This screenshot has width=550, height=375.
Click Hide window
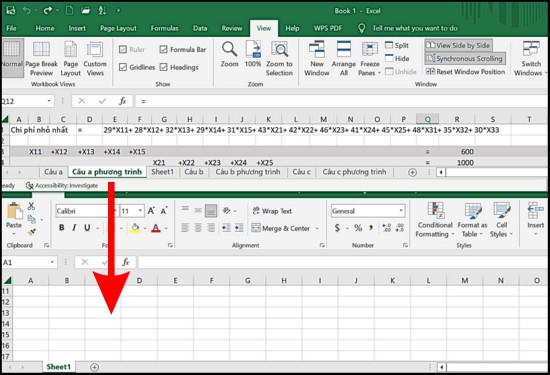(x=397, y=58)
